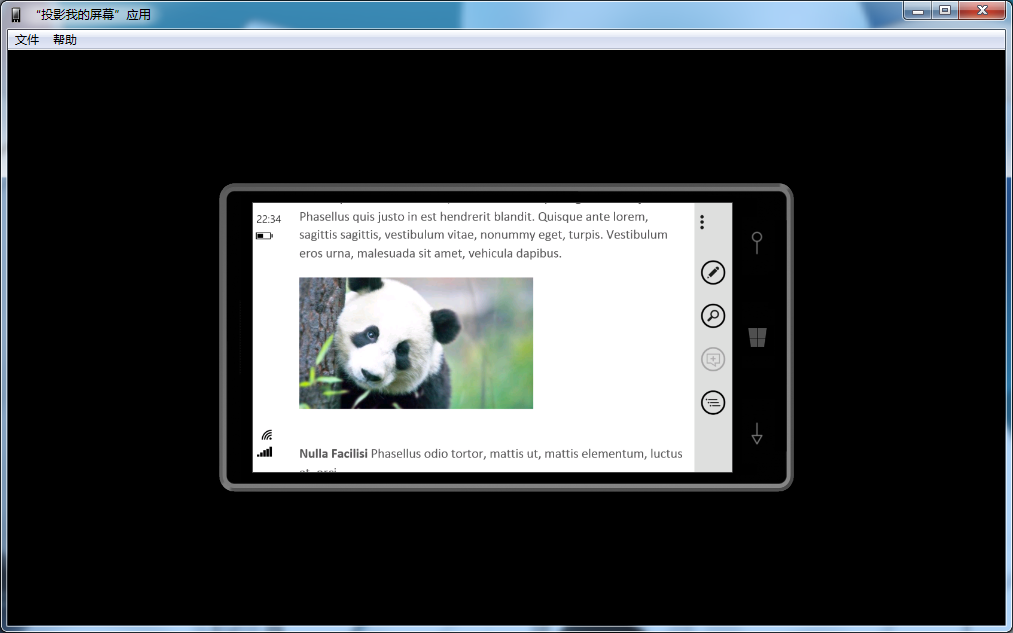This screenshot has height=633, width=1013.
Task: Tap the cellular signal bars icon
Action: pyautogui.click(x=264, y=452)
